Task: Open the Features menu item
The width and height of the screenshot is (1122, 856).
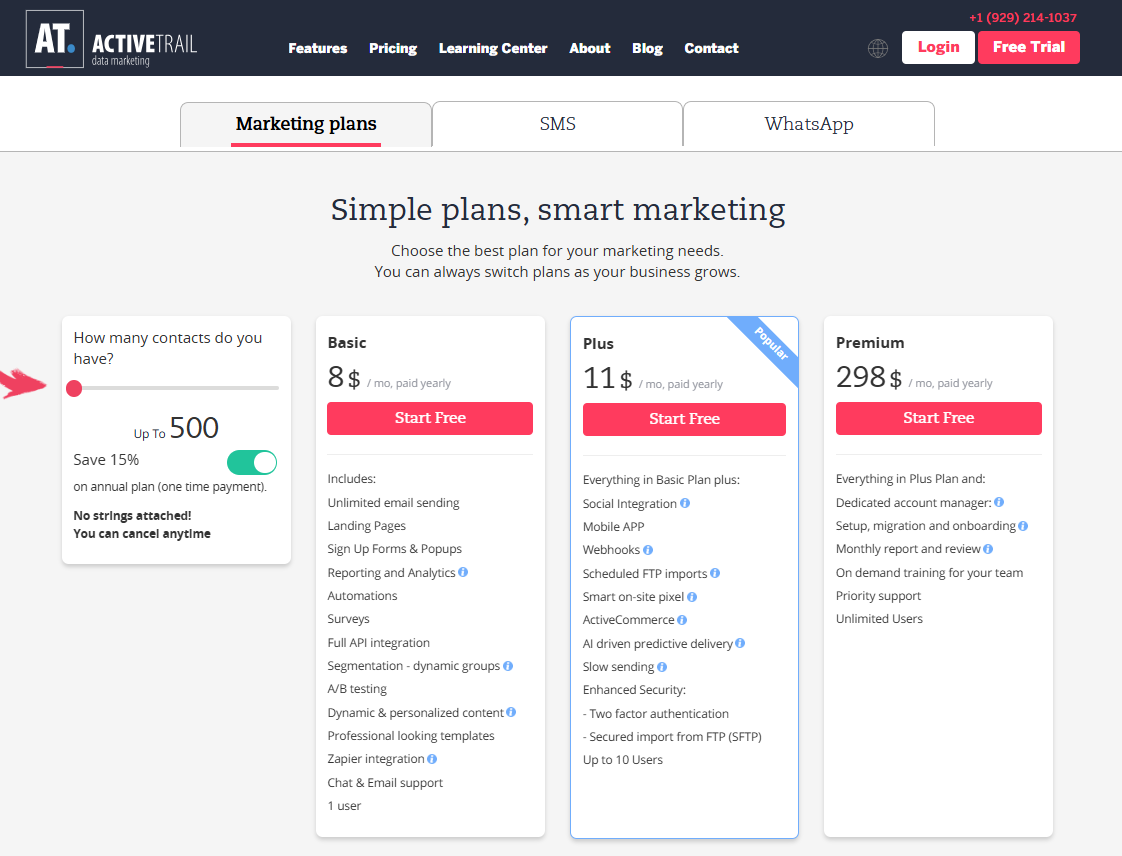Action: 318,48
